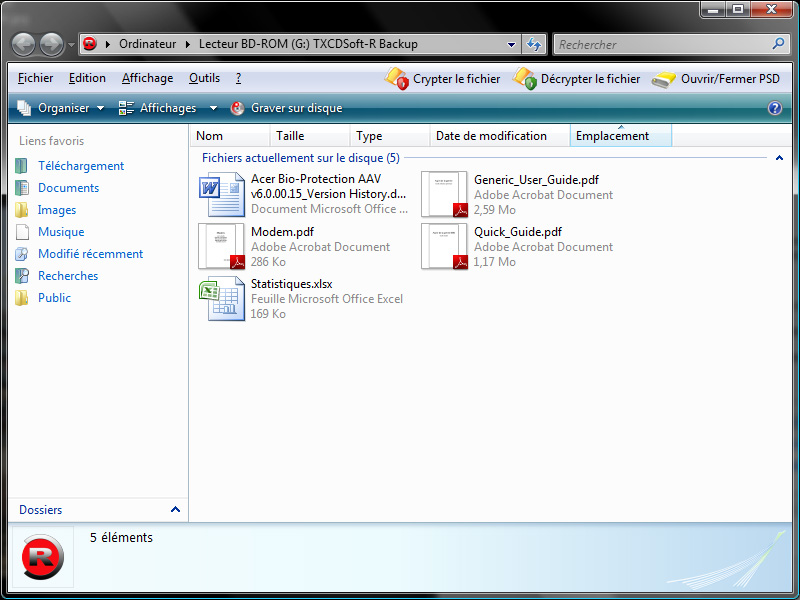Click the Téléchargement favorite icon

(21, 166)
